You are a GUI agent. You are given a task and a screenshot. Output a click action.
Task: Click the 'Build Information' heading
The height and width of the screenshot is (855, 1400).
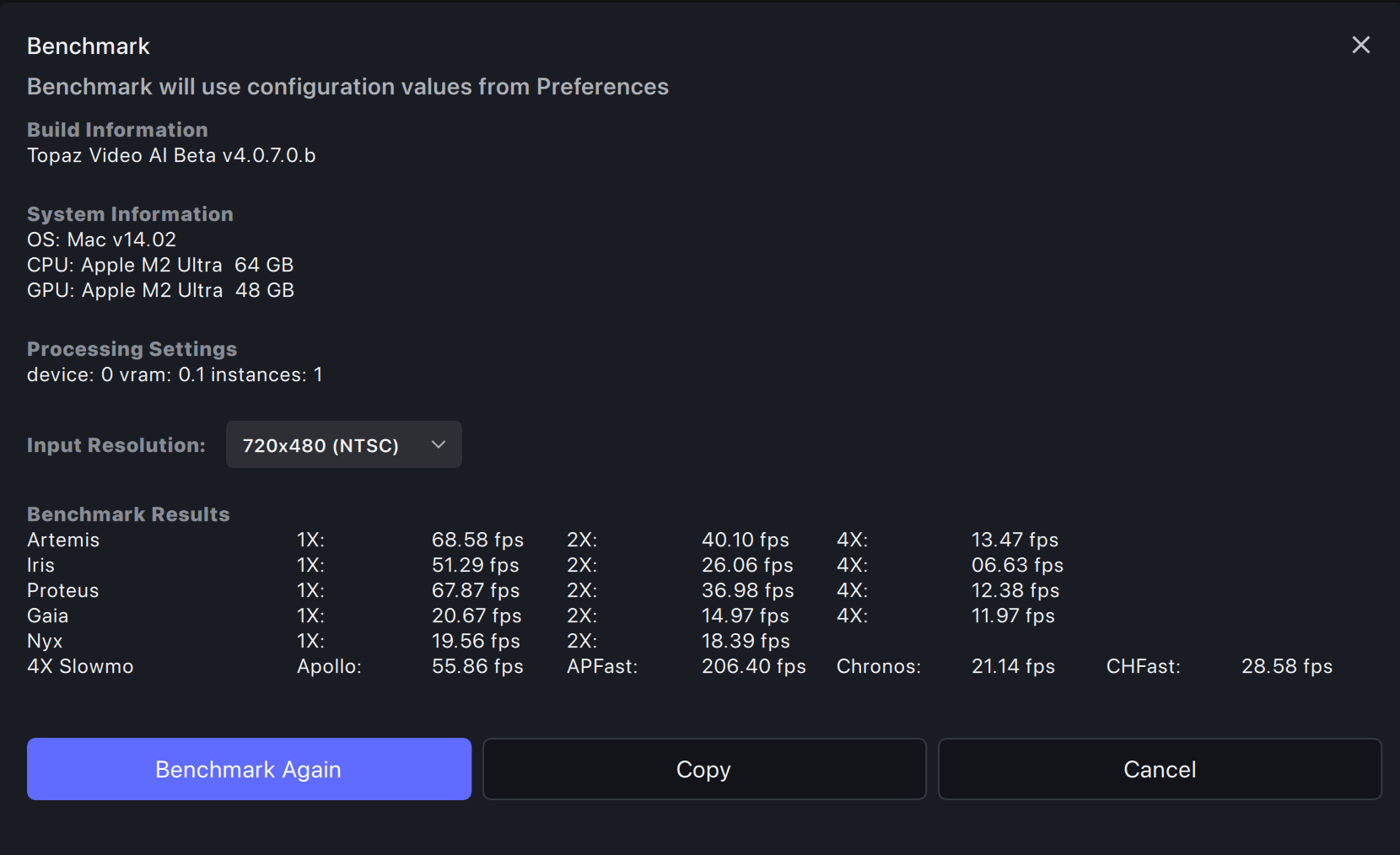pyautogui.click(x=117, y=130)
